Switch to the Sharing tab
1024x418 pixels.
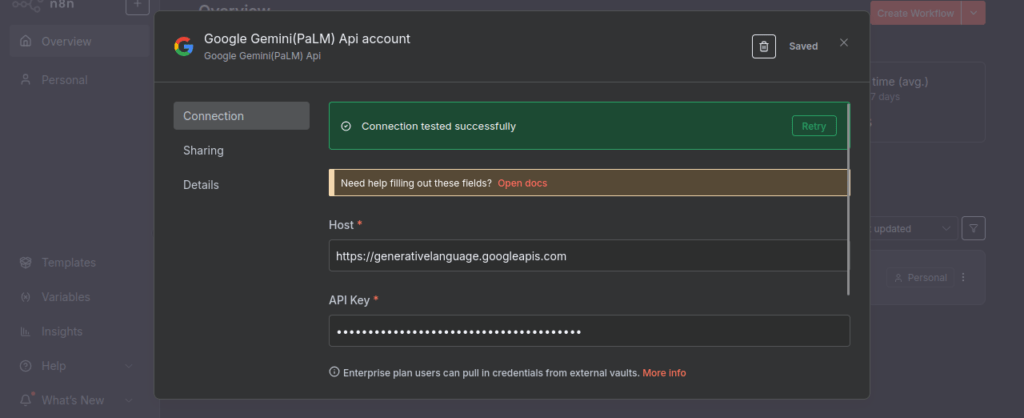click(203, 150)
